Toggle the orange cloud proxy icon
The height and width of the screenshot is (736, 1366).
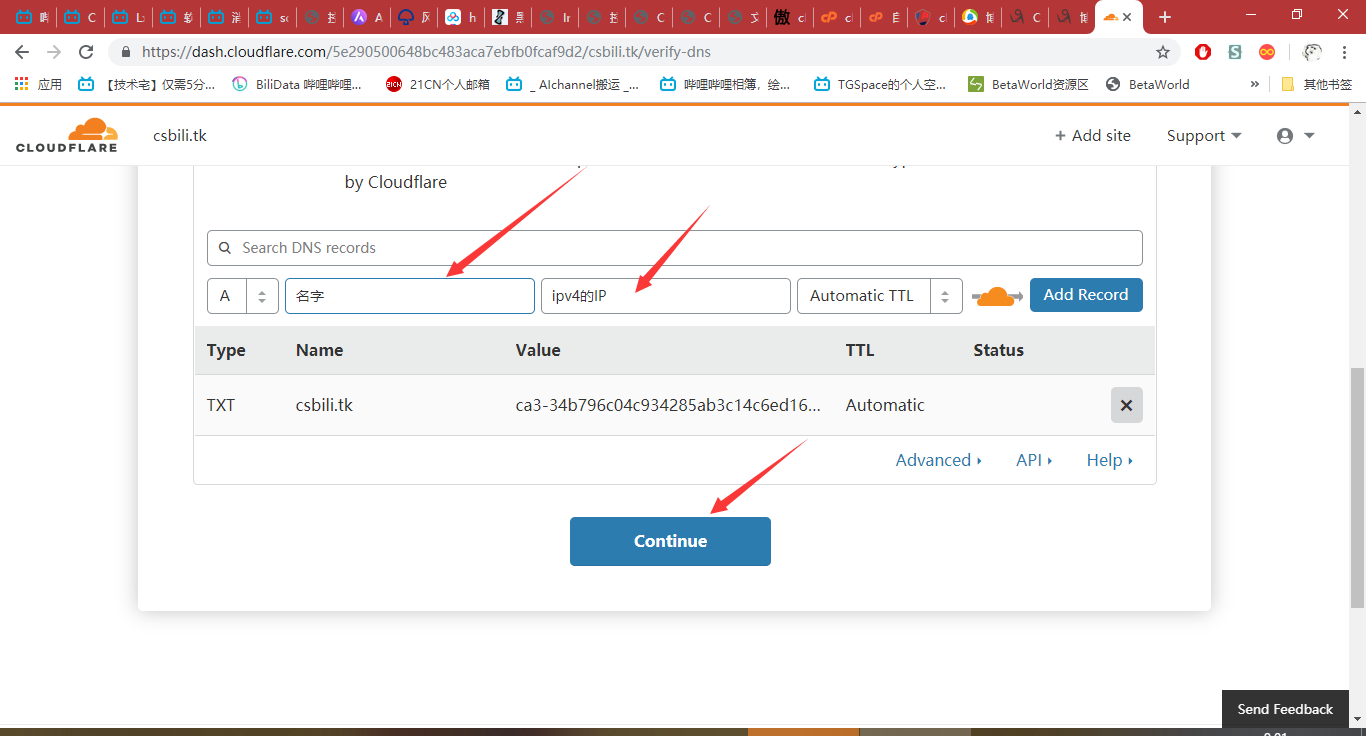pyautogui.click(x=996, y=296)
